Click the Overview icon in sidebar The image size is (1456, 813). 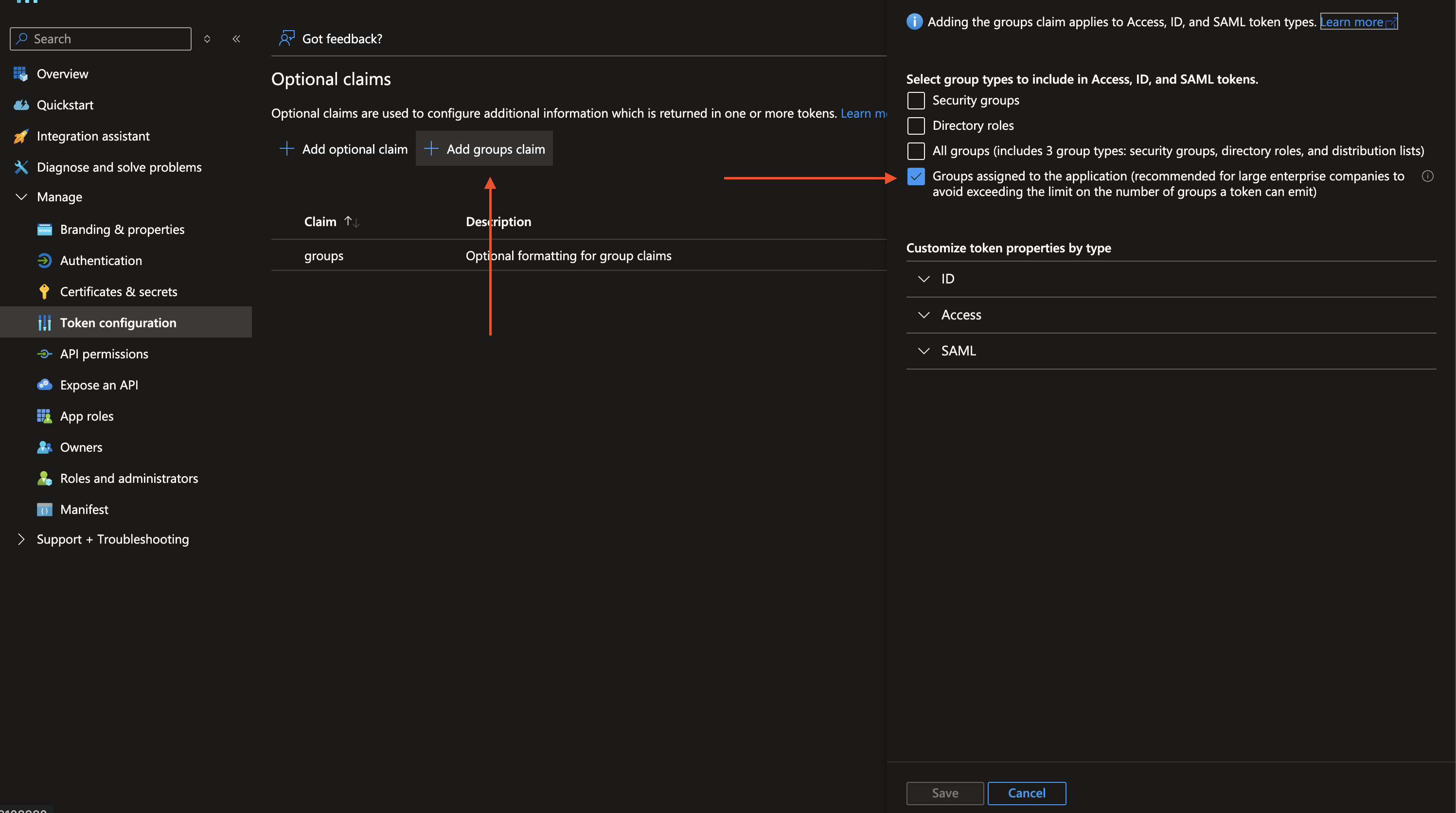[x=21, y=74]
